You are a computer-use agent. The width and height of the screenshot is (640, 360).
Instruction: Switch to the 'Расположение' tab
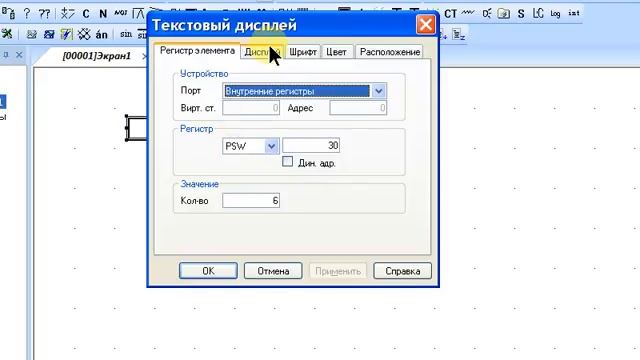[390, 52]
